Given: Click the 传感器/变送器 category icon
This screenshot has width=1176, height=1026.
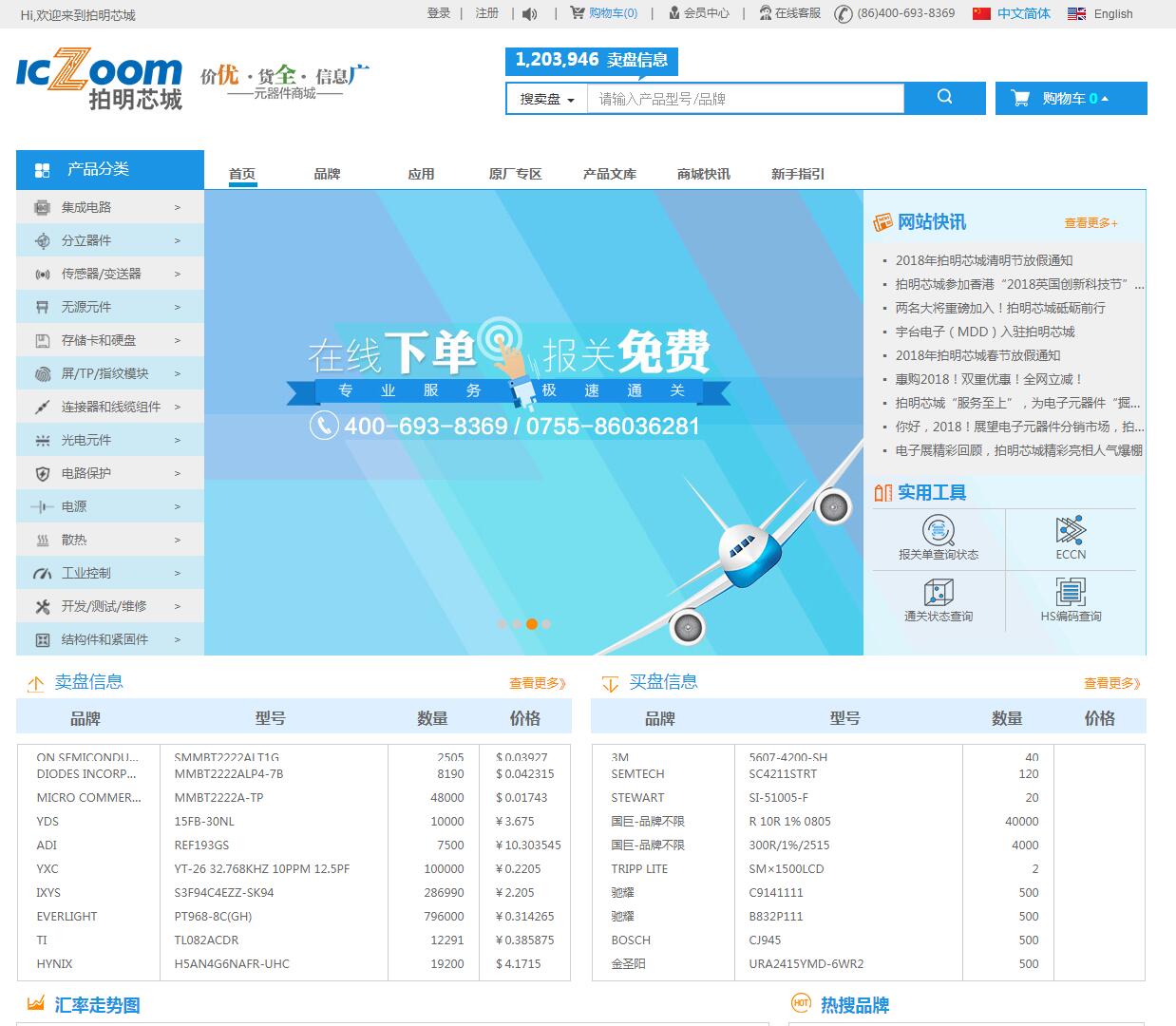Looking at the screenshot, I should [42, 274].
